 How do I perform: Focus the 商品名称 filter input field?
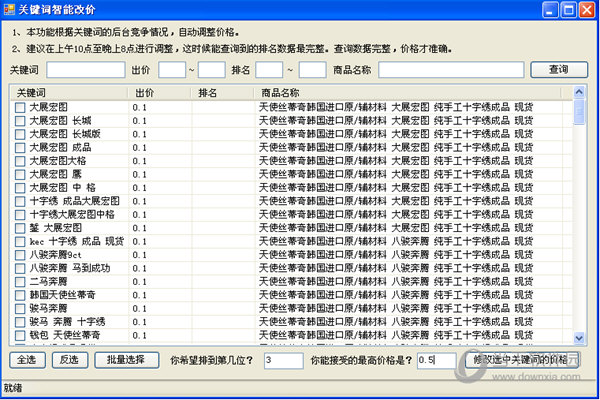coord(451,70)
